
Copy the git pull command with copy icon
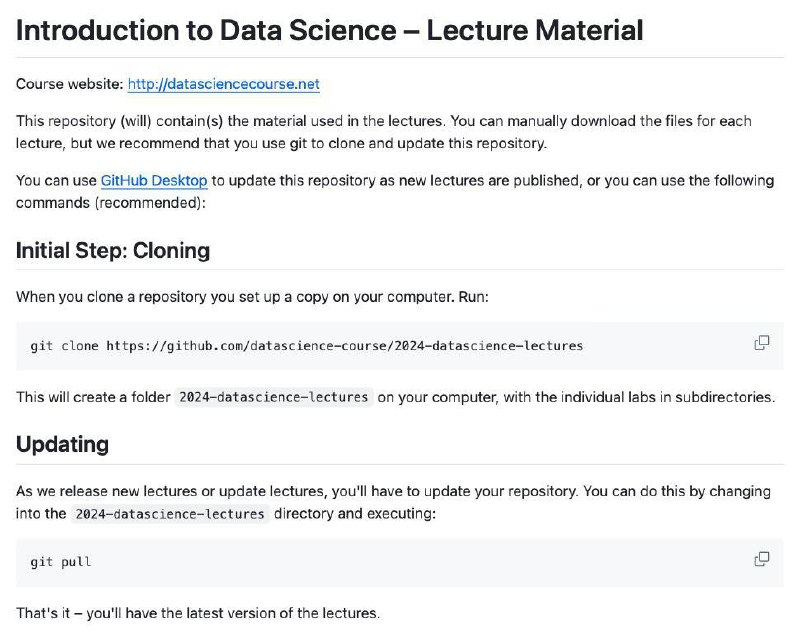point(761,559)
